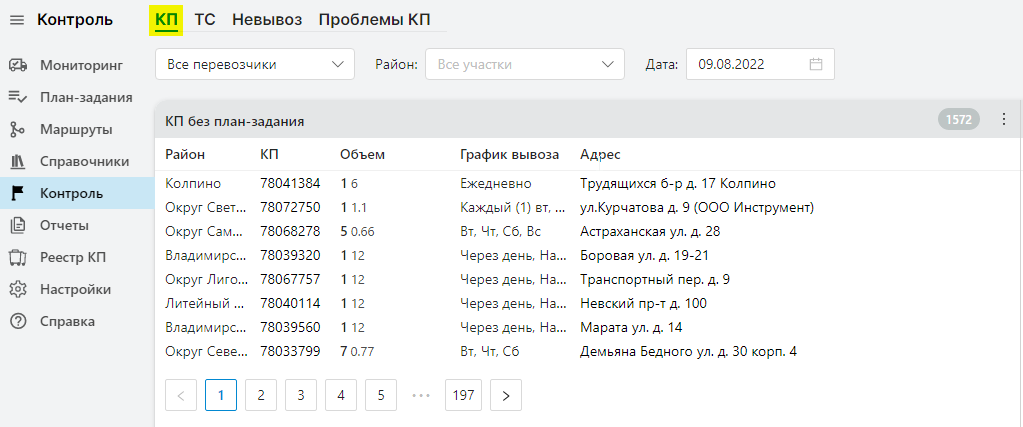
Task: Open the calendar date picker icon
Action: [815, 64]
